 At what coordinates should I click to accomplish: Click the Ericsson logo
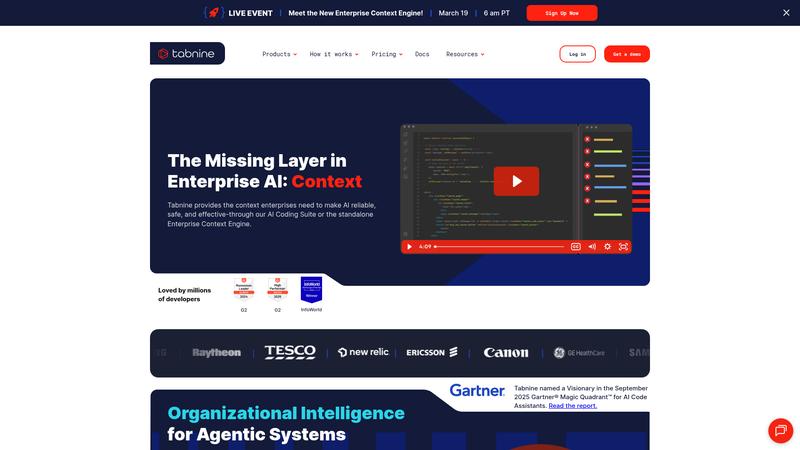coord(432,352)
